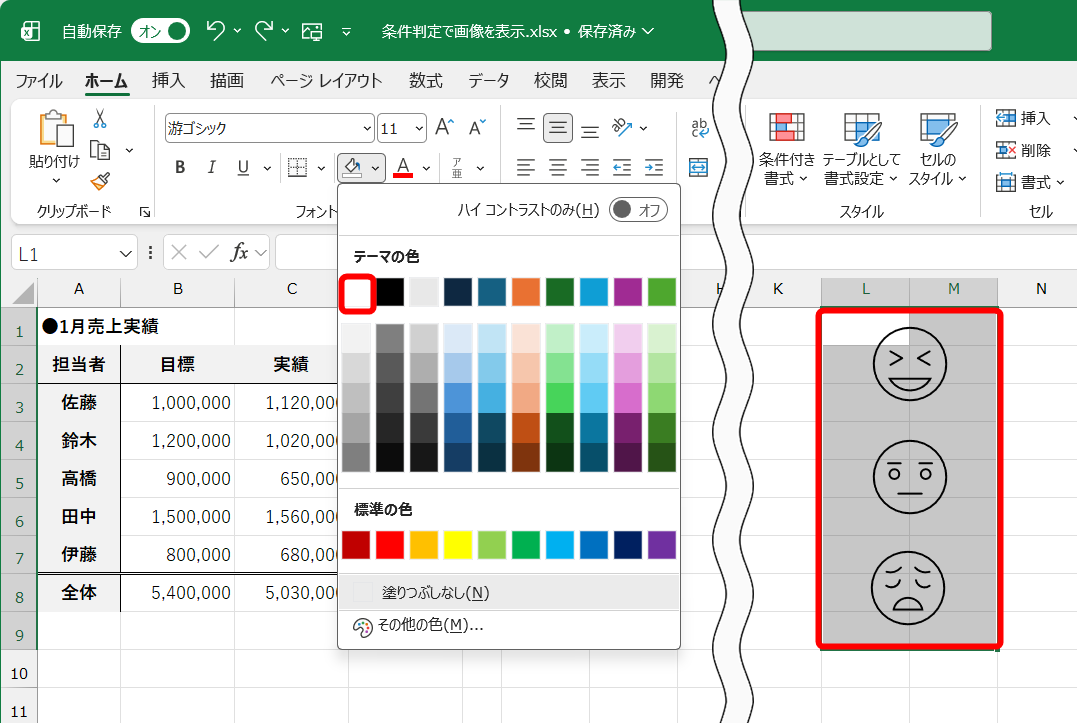Click the decrease indent icon
1077x723 pixels.
[x=622, y=168]
